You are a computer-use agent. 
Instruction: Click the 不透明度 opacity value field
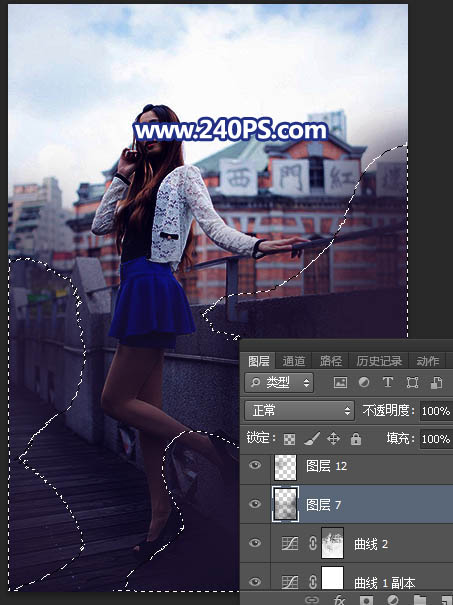pos(436,411)
